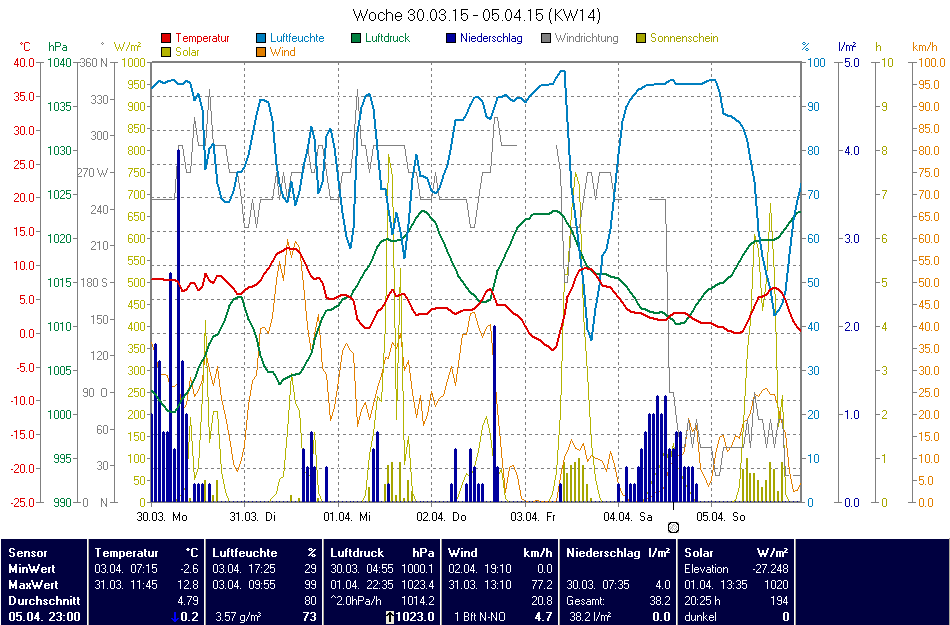Viewport: 950px width, 625px height.
Task: Click the 03.04. Fr date label
Action: click(533, 517)
